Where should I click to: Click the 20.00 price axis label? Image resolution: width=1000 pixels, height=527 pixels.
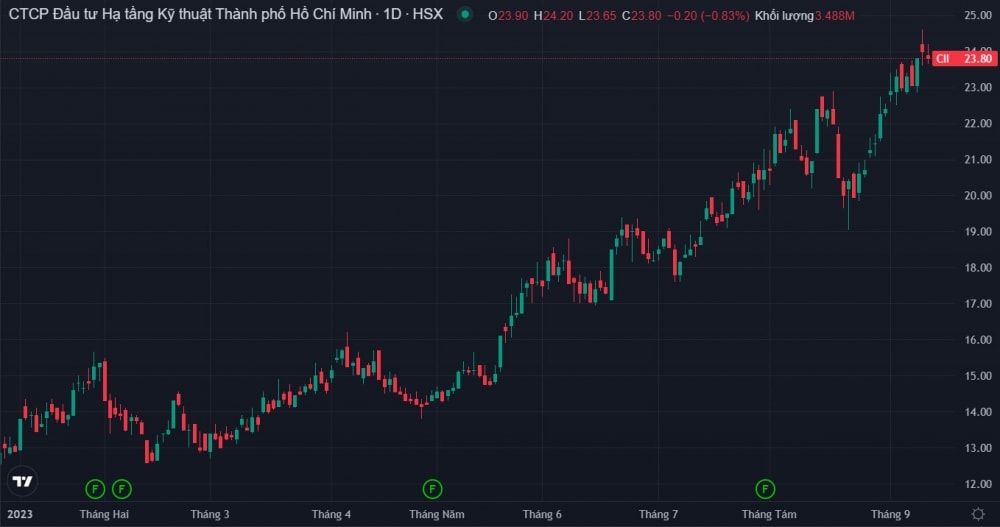click(978, 195)
